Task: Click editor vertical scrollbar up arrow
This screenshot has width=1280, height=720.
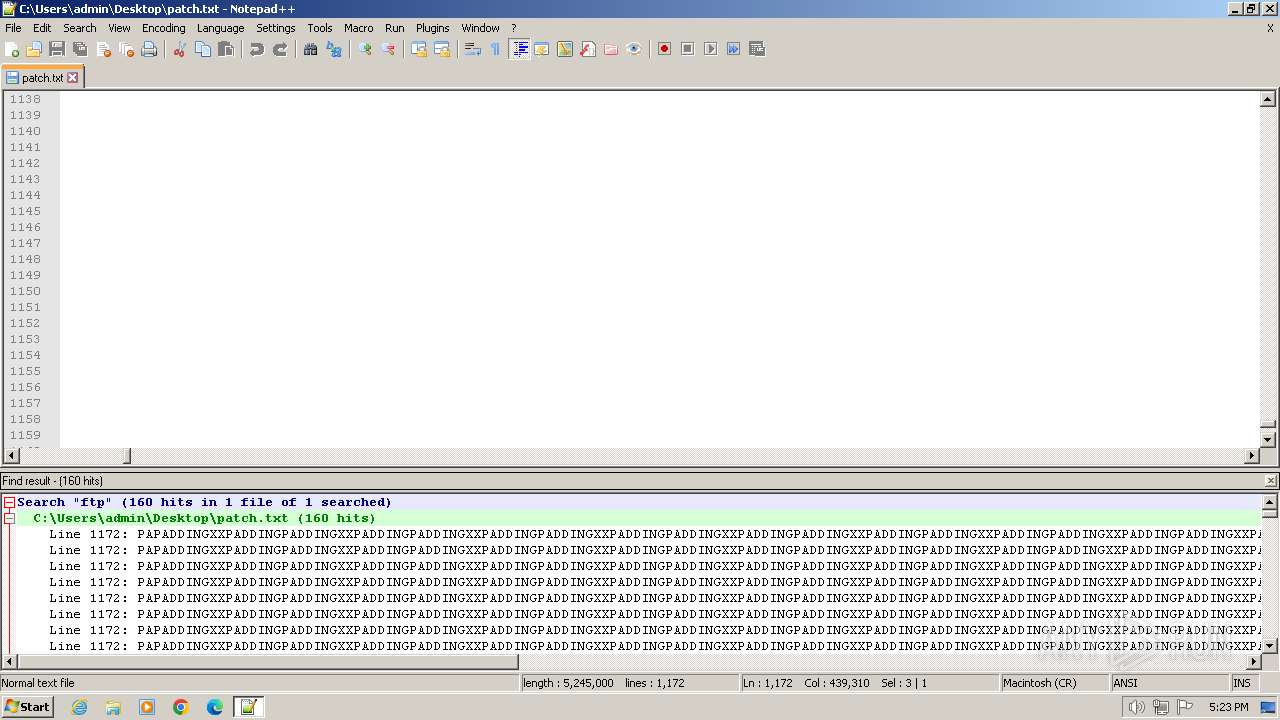Action: tap(1268, 99)
